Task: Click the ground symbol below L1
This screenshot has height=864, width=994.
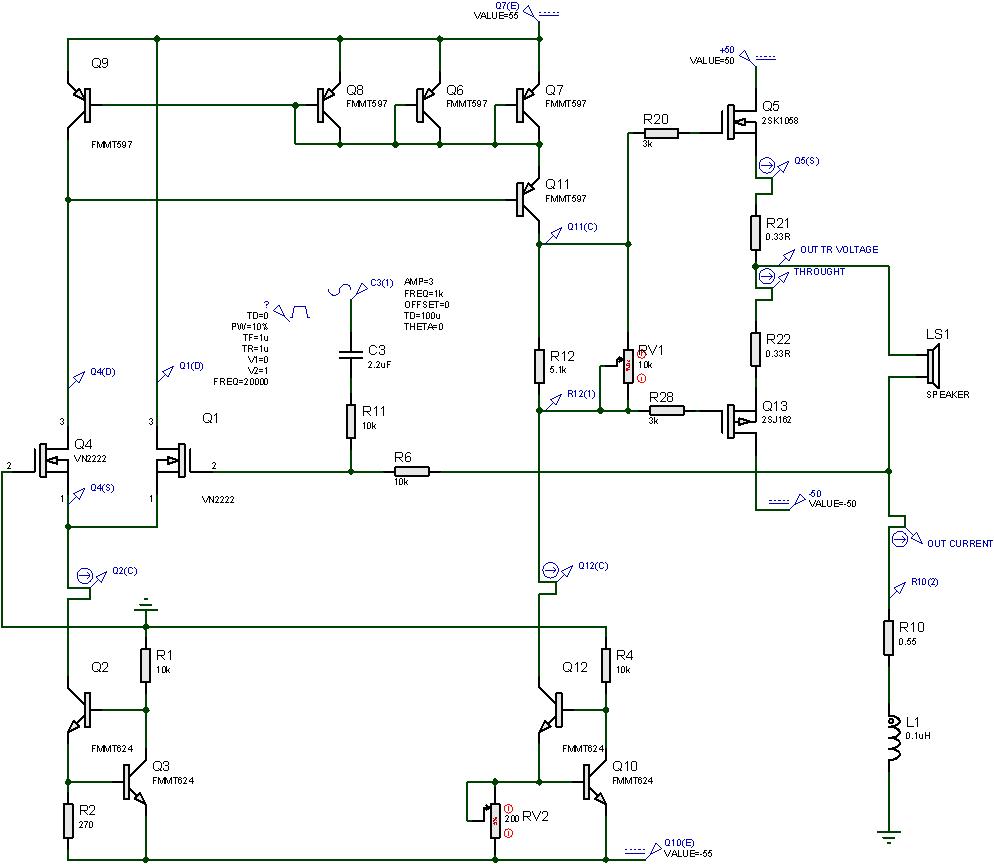Action: [889, 837]
